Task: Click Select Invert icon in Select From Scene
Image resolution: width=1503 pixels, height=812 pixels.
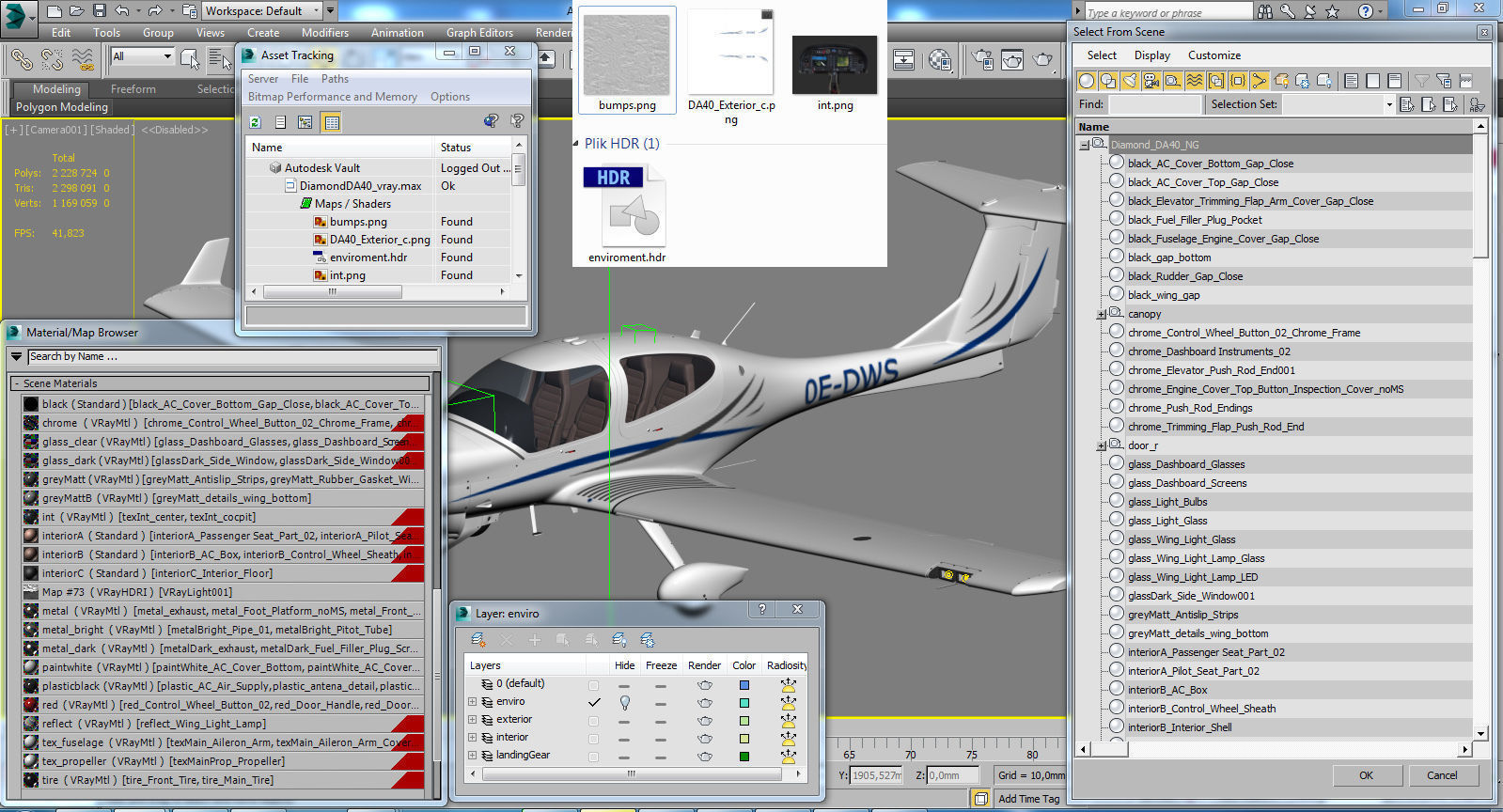Action: point(1395,81)
